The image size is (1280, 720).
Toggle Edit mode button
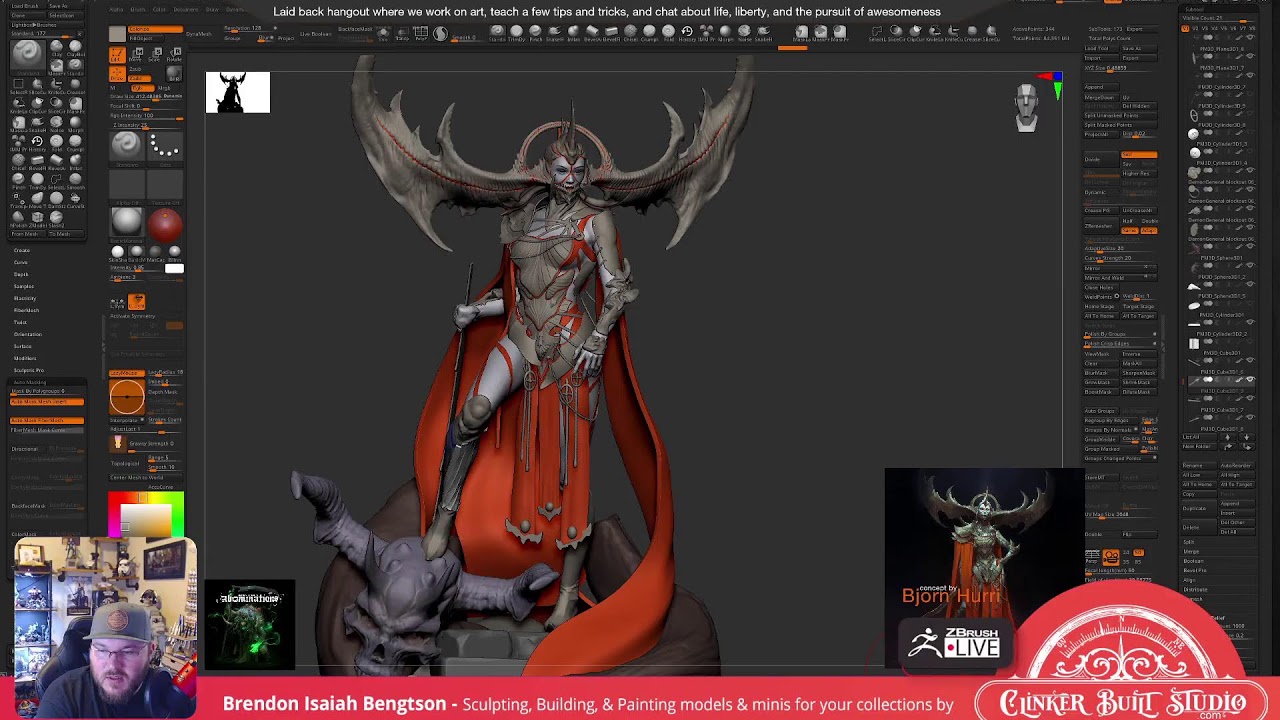click(117, 55)
